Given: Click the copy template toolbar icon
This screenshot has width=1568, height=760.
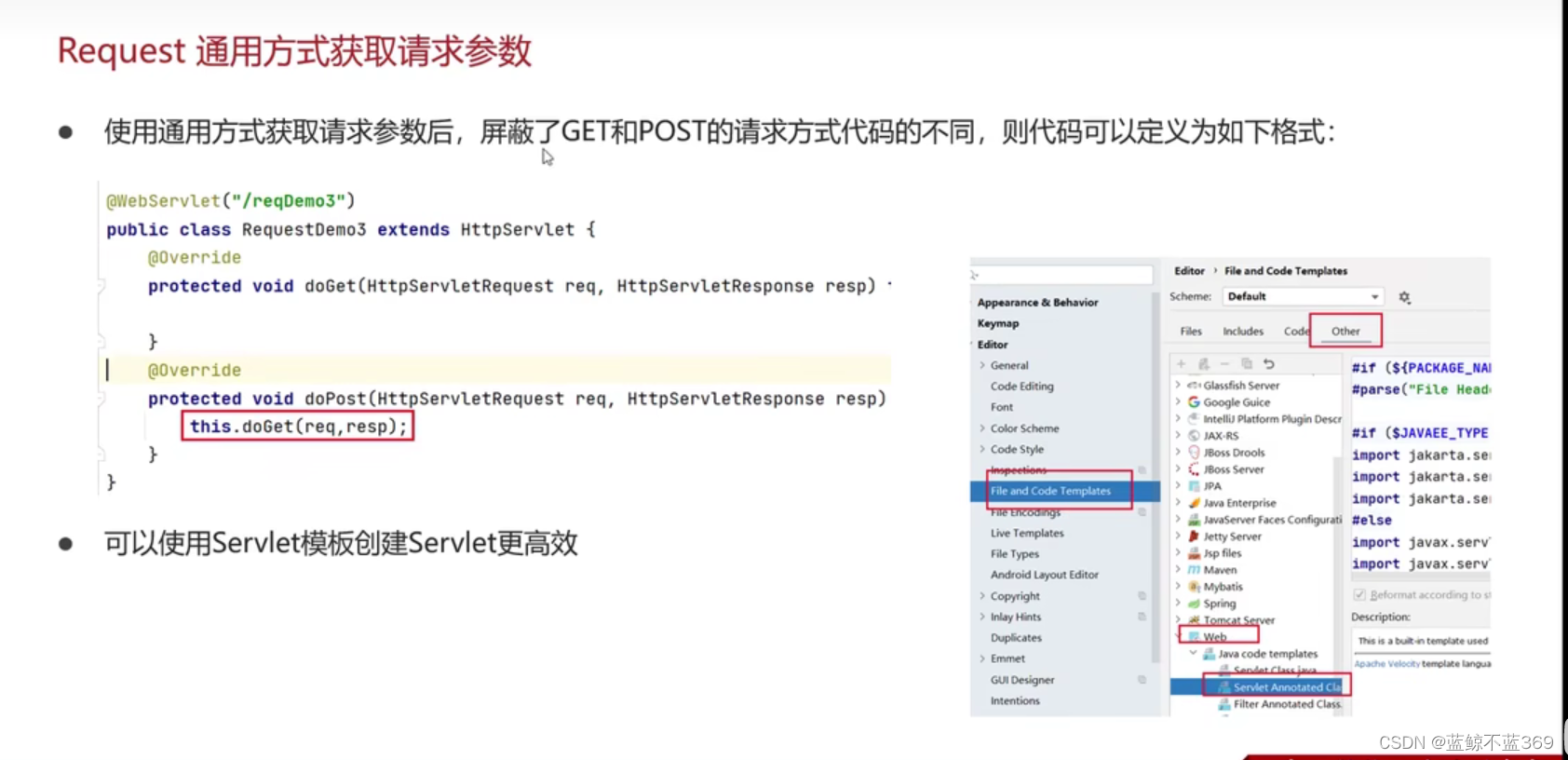Looking at the screenshot, I should point(1247,364).
